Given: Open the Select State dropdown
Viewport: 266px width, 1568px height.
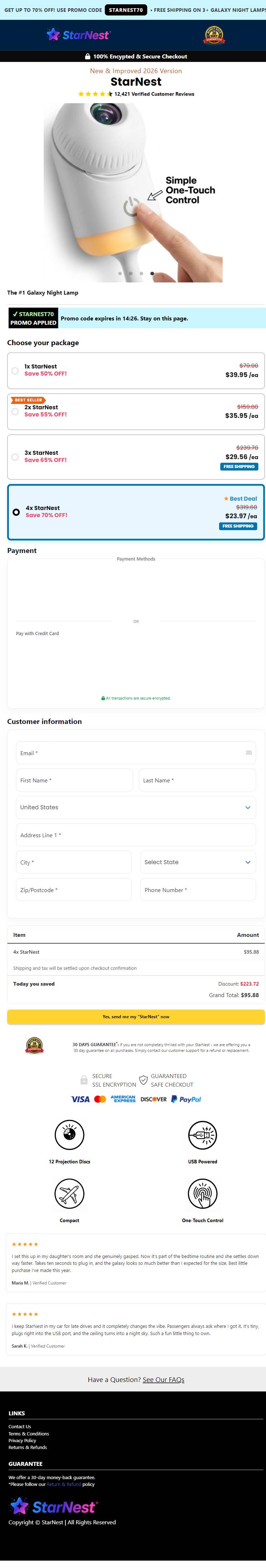Looking at the screenshot, I should [198, 862].
